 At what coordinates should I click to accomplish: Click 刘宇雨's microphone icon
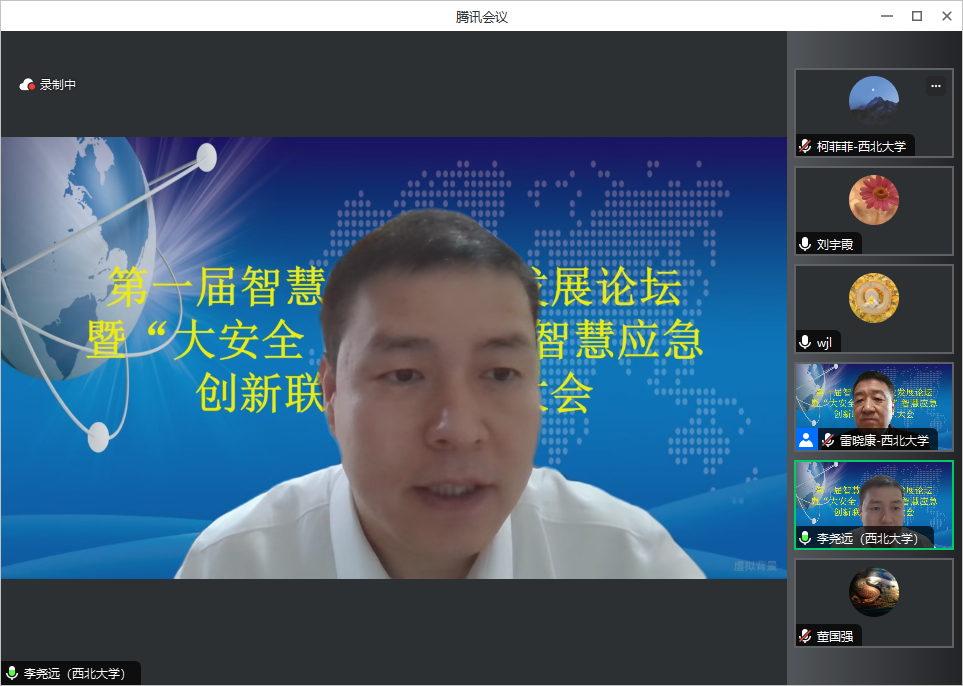point(805,244)
